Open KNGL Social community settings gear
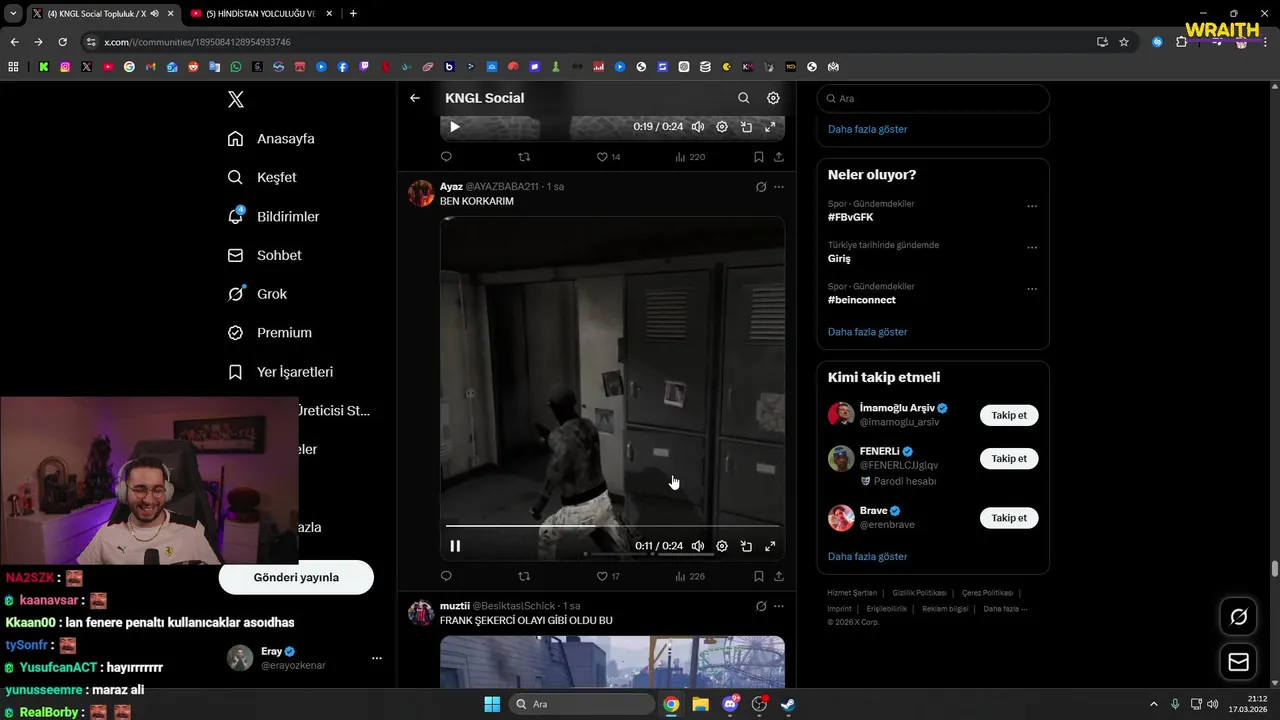1280x720 pixels. click(773, 98)
